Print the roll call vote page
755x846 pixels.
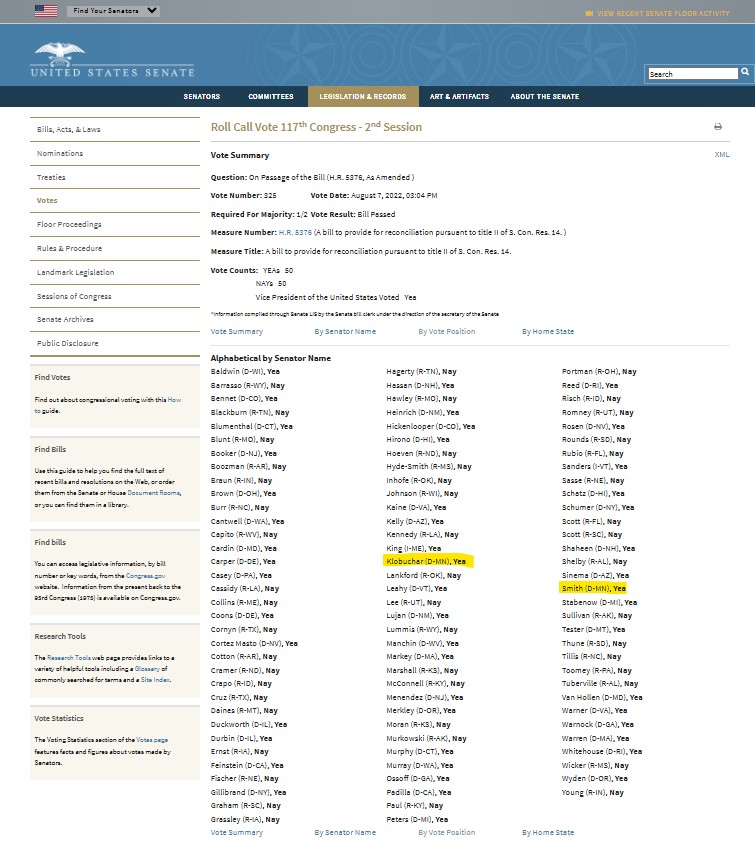[x=717, y=127]
